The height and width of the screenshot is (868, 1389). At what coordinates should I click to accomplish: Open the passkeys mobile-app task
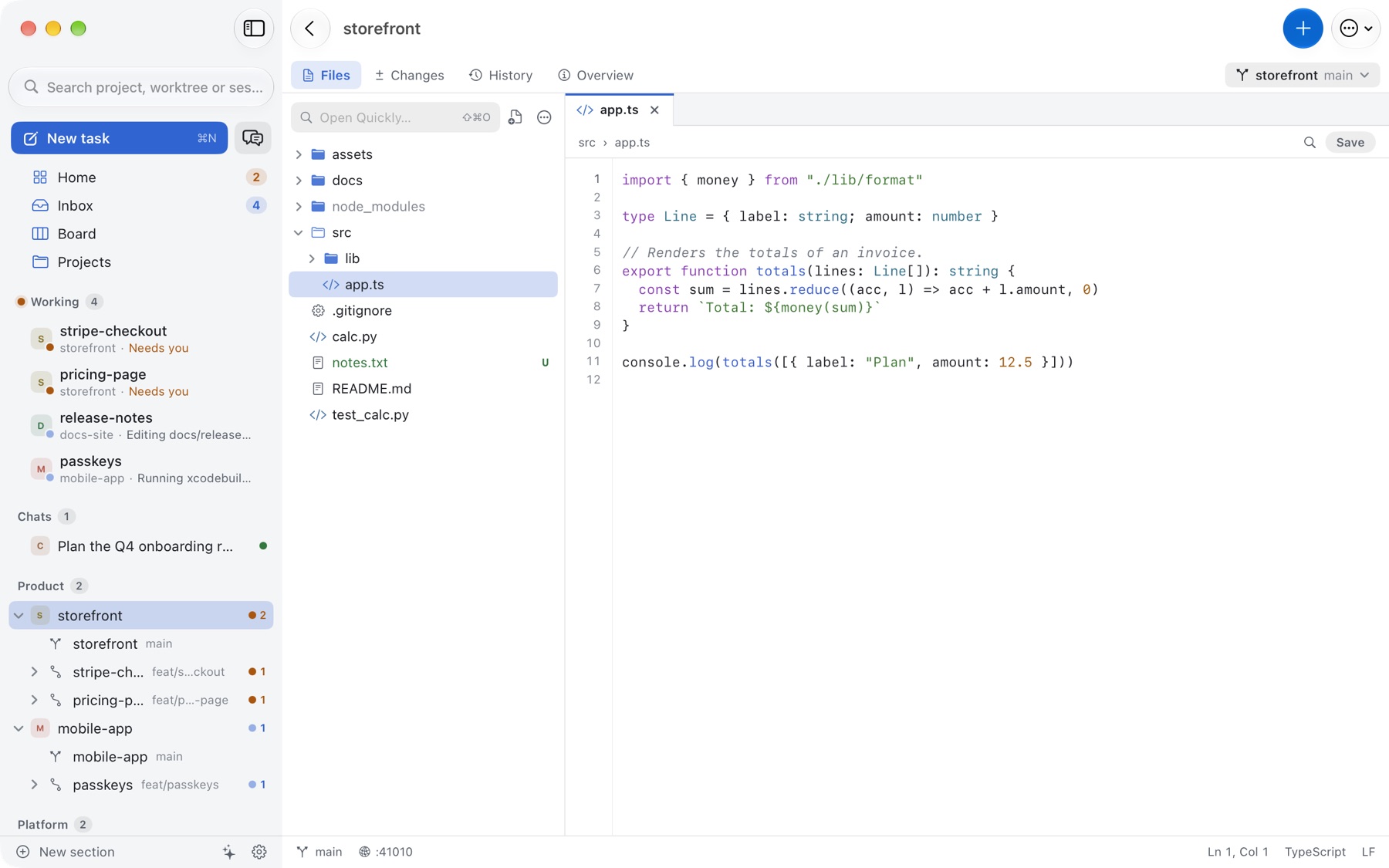coord(141,468)
